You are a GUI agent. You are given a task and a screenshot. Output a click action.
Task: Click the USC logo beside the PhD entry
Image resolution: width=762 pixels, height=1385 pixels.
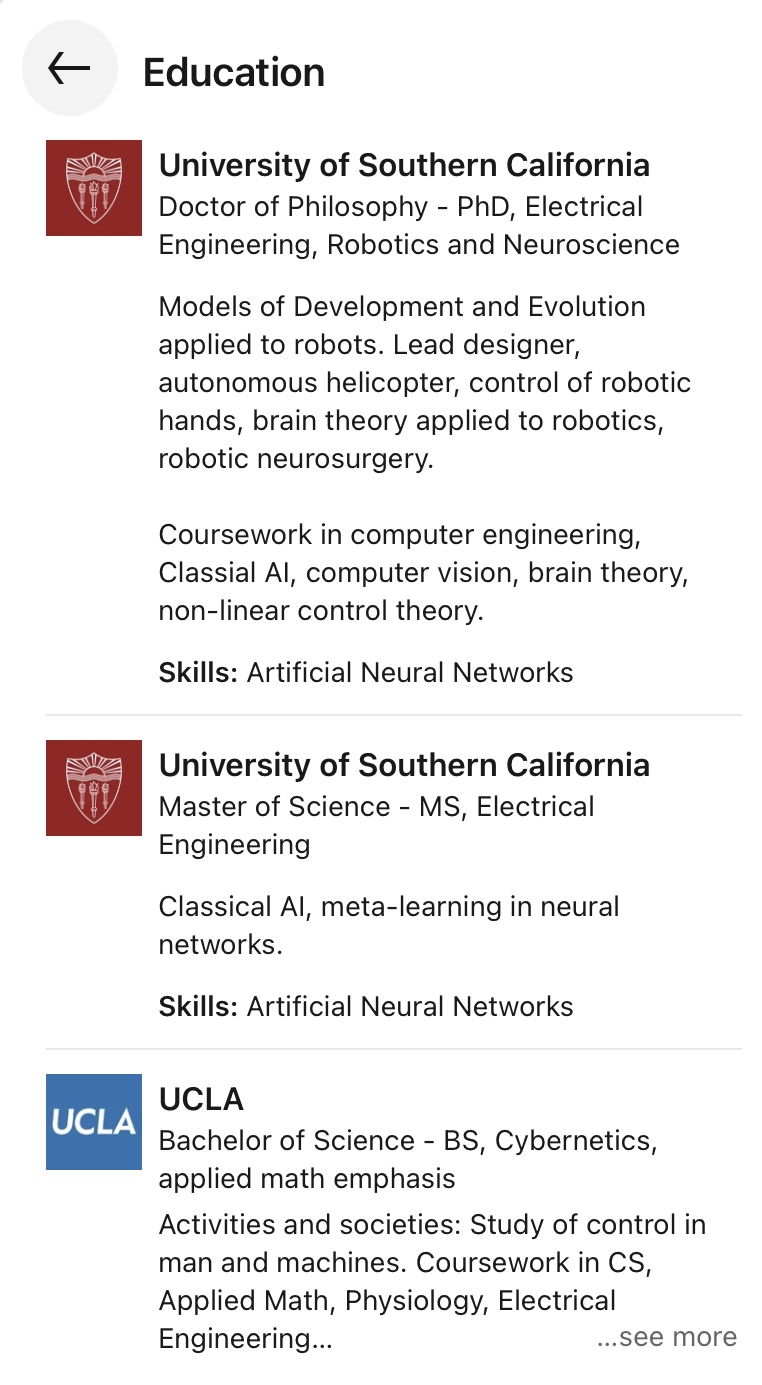point(94,188)
